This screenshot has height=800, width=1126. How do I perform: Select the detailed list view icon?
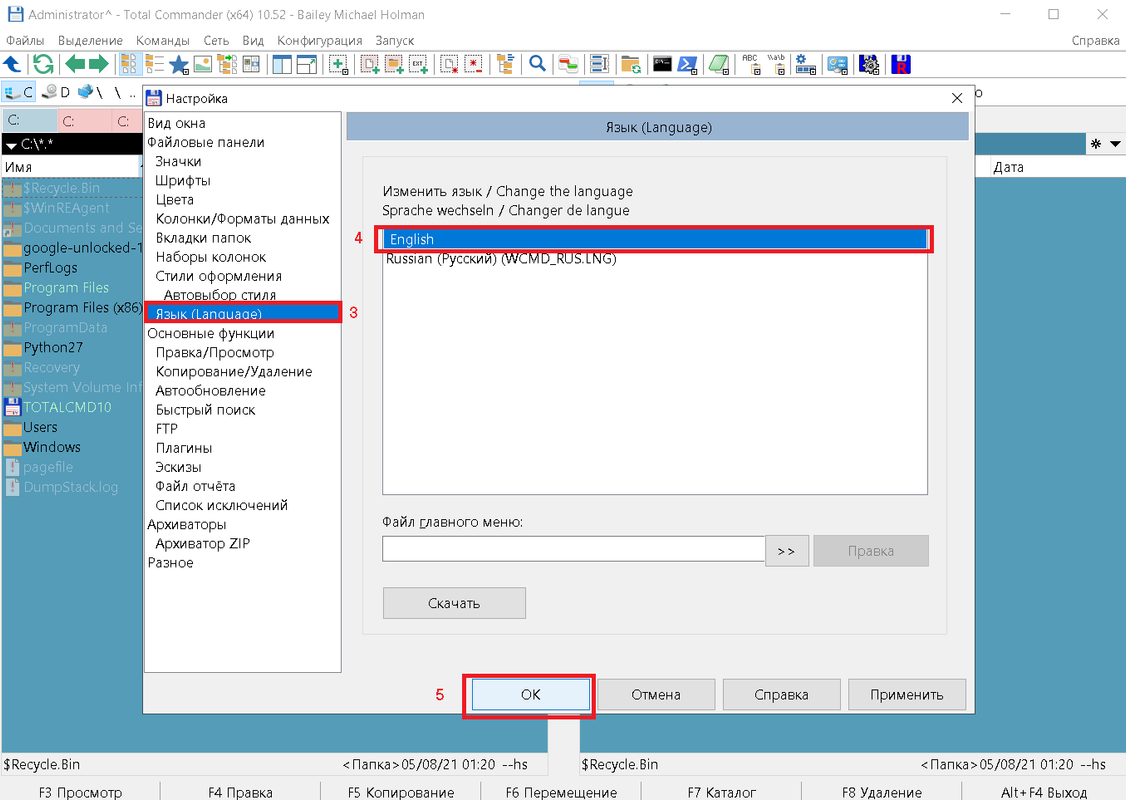pyautogui.click(x=154, y=65)
